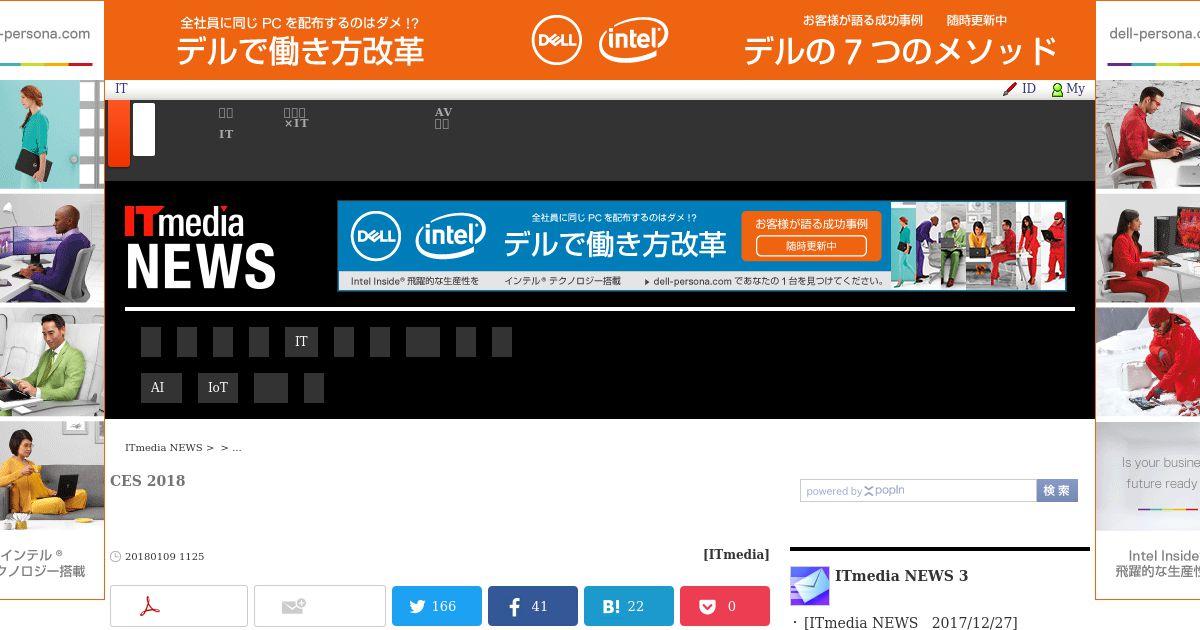Click the teal-dress woman Dell ad image
Viewport: 1200px width, 630px height.
(x=52, y=134)
